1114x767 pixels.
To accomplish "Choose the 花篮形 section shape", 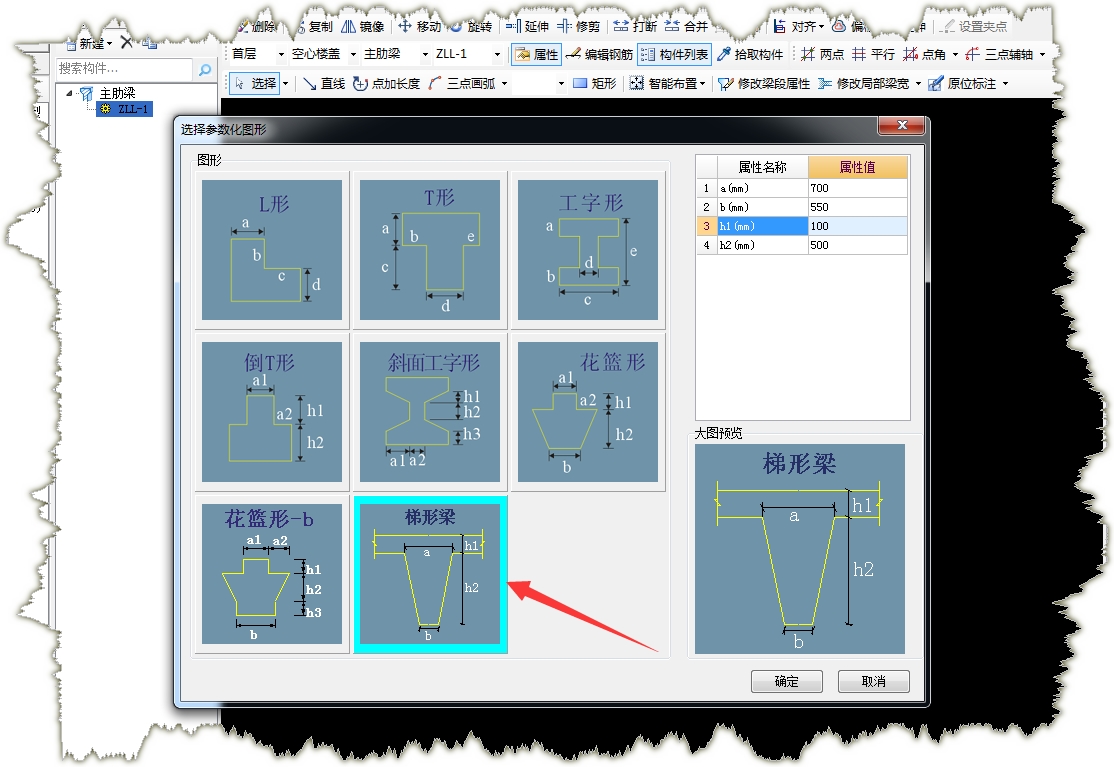I will [x=588, y=412].
